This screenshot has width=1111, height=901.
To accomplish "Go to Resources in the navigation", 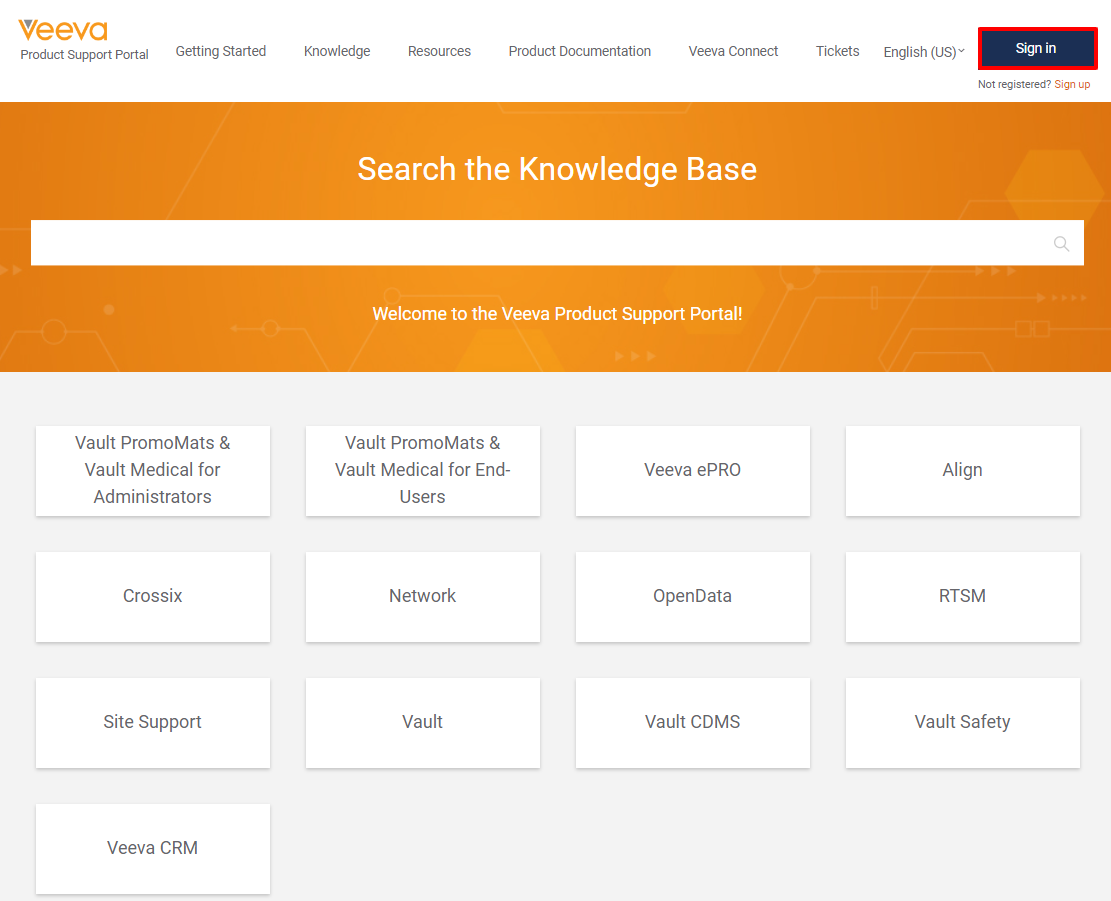I will [439, 51].
